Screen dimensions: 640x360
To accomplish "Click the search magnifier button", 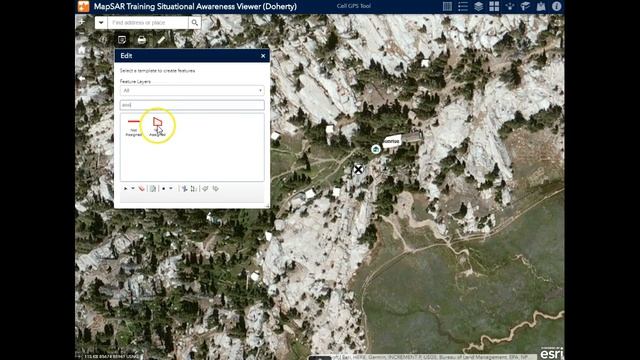I will tap(195, 23).
